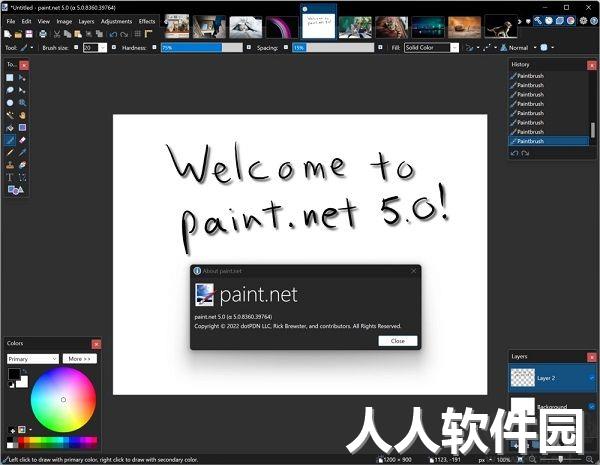Toggle History window visibility clock icon

(x=549, y=21)
